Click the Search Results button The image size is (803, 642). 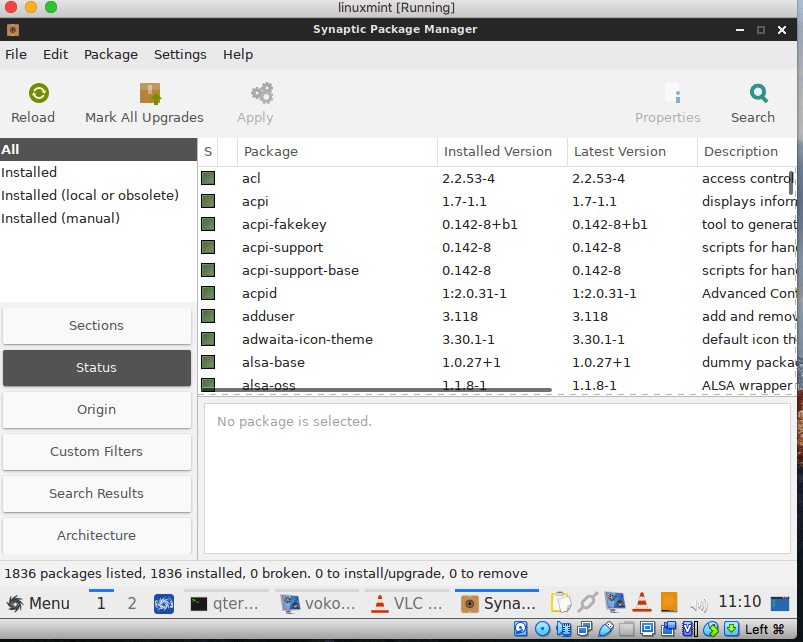97,494
